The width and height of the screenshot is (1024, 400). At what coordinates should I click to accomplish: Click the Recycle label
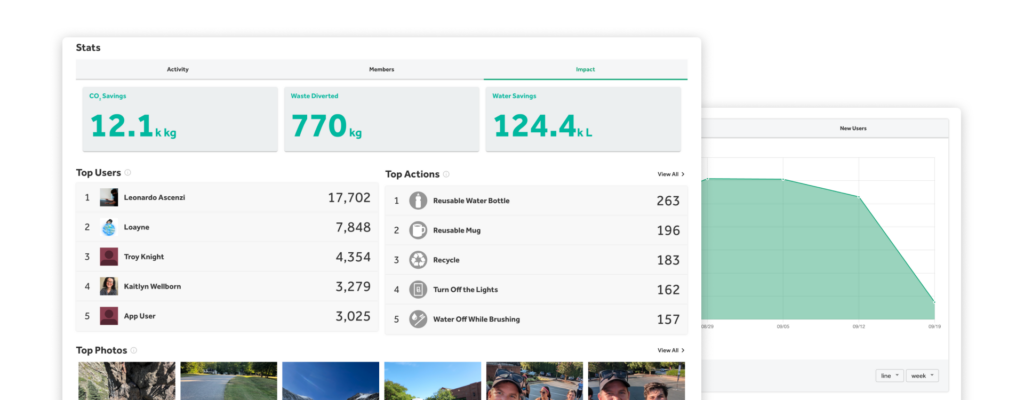coord(446,260)
